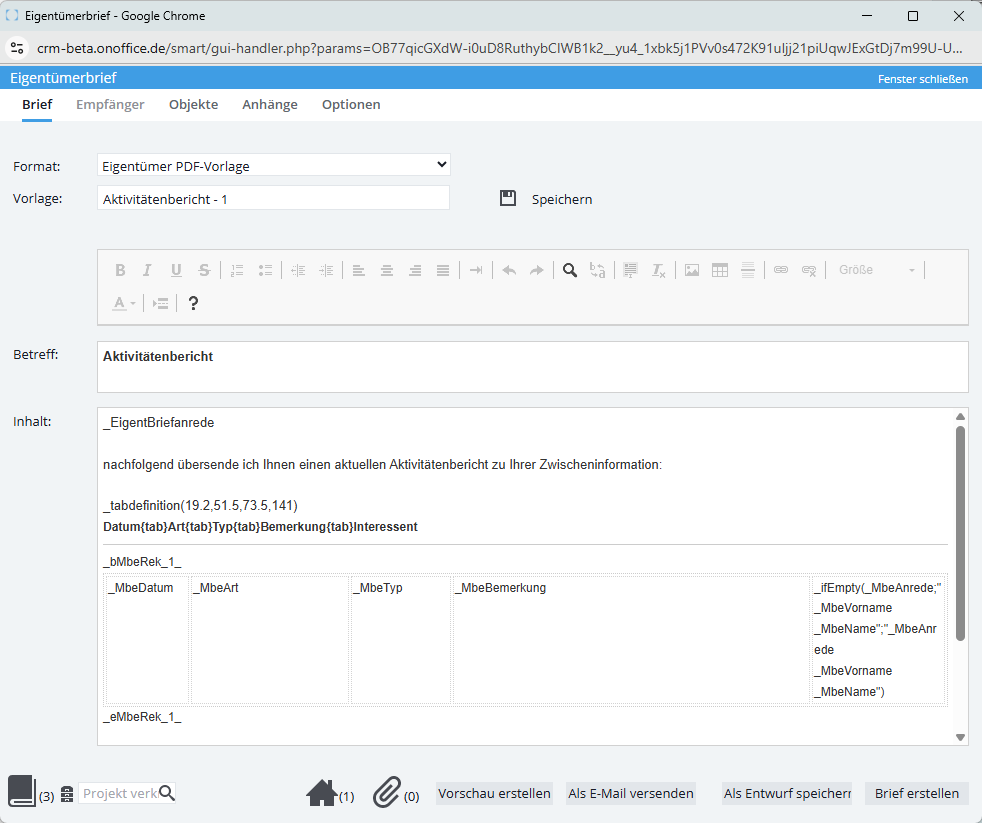
Task: Open the Format dropdown Eigentümer PDF-Vorlage
Action: pyautogui.click(x=274, y=165)
